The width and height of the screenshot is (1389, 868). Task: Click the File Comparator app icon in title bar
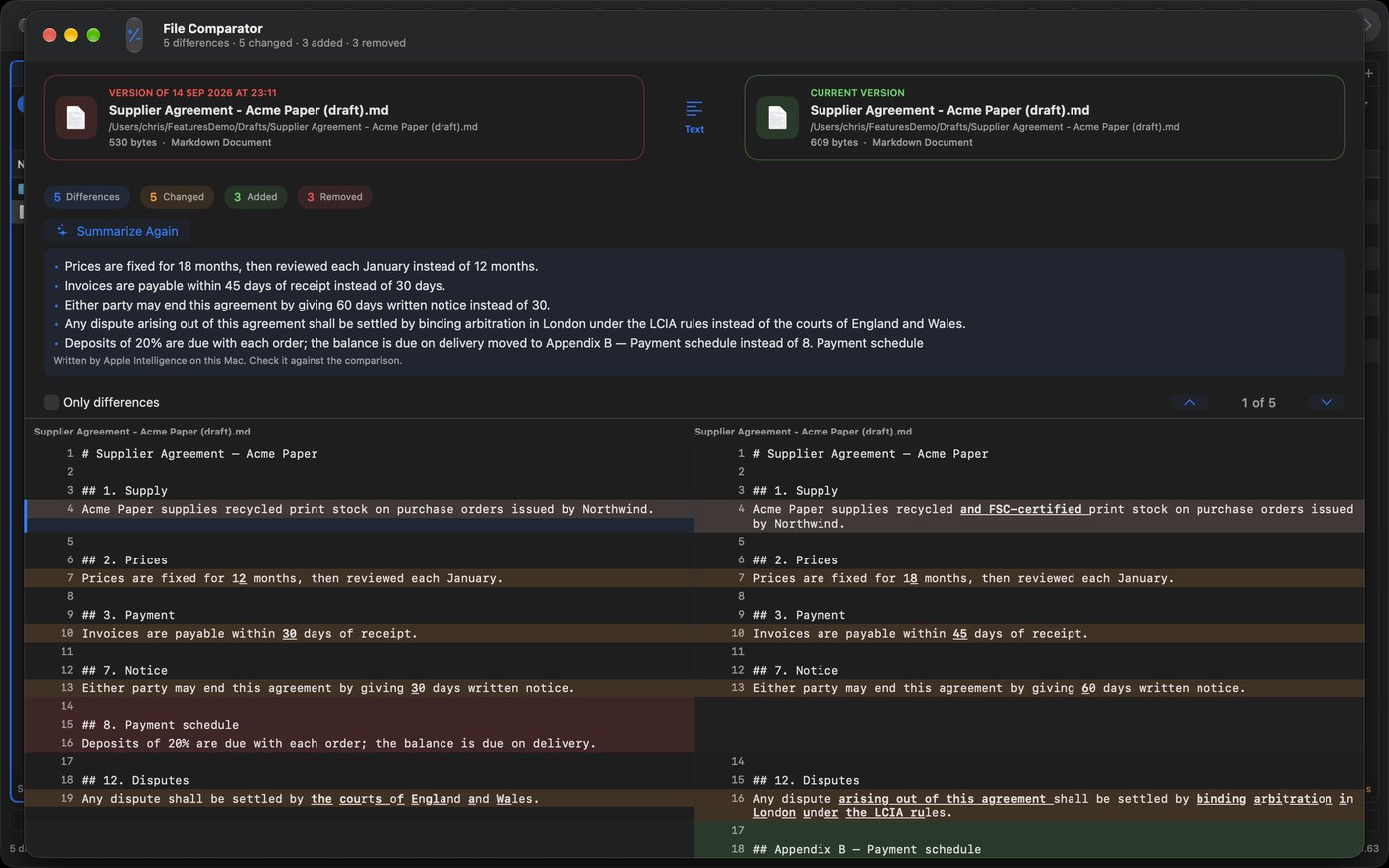pos(134,35)
